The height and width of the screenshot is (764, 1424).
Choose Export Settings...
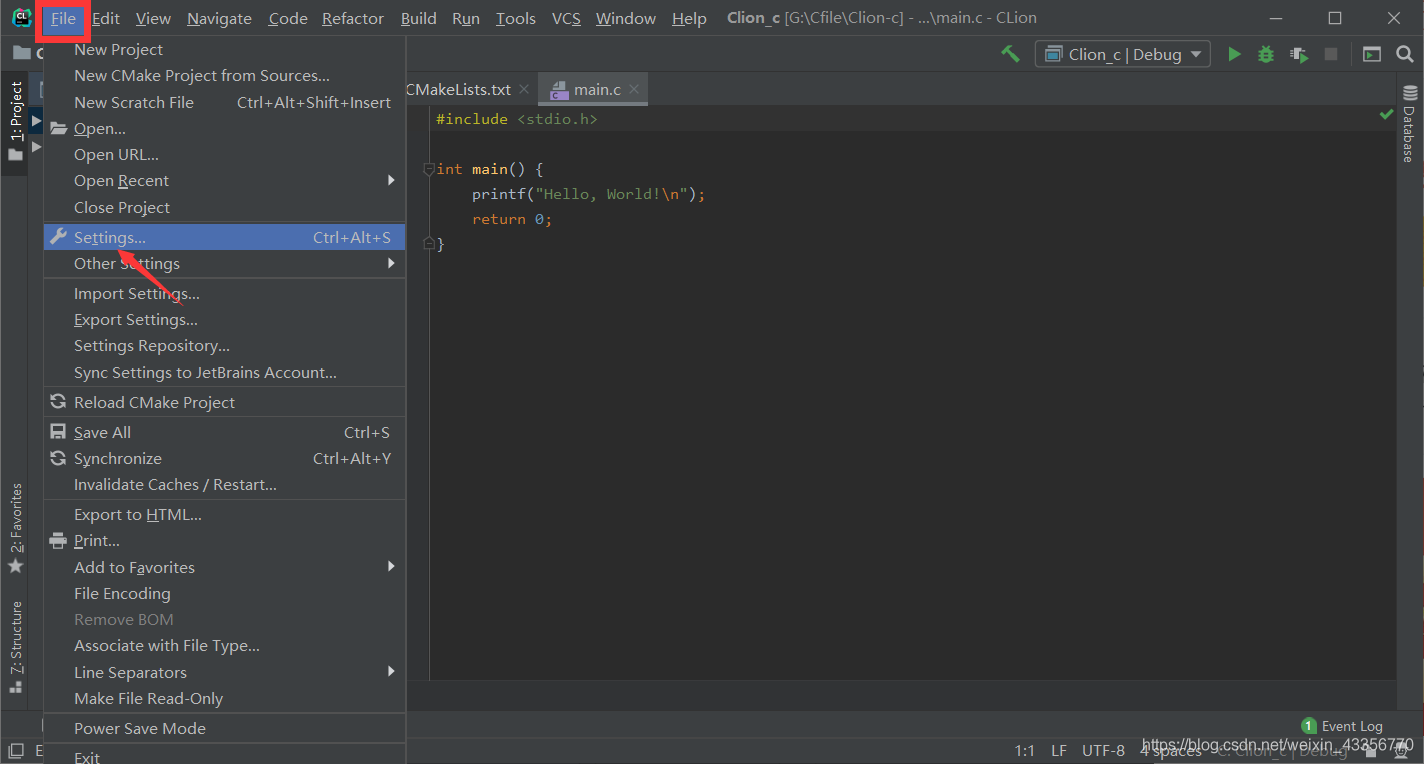pyautogui.click(x=225, y=320)
